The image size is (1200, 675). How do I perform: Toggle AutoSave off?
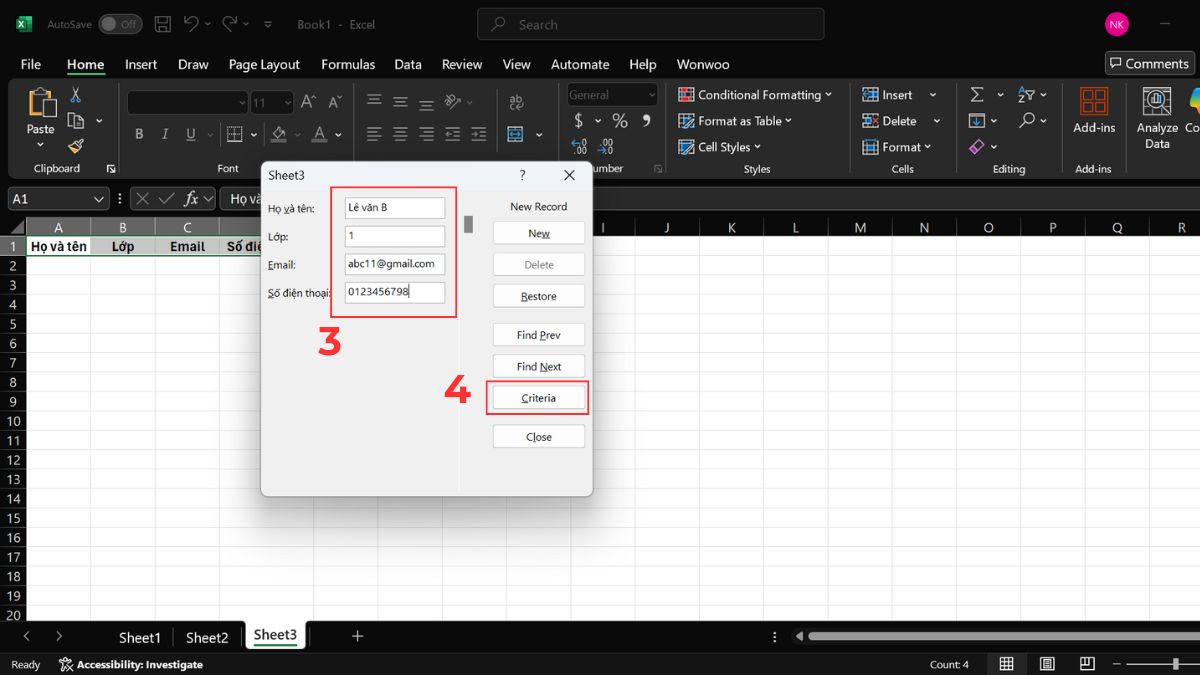[119, 23]
